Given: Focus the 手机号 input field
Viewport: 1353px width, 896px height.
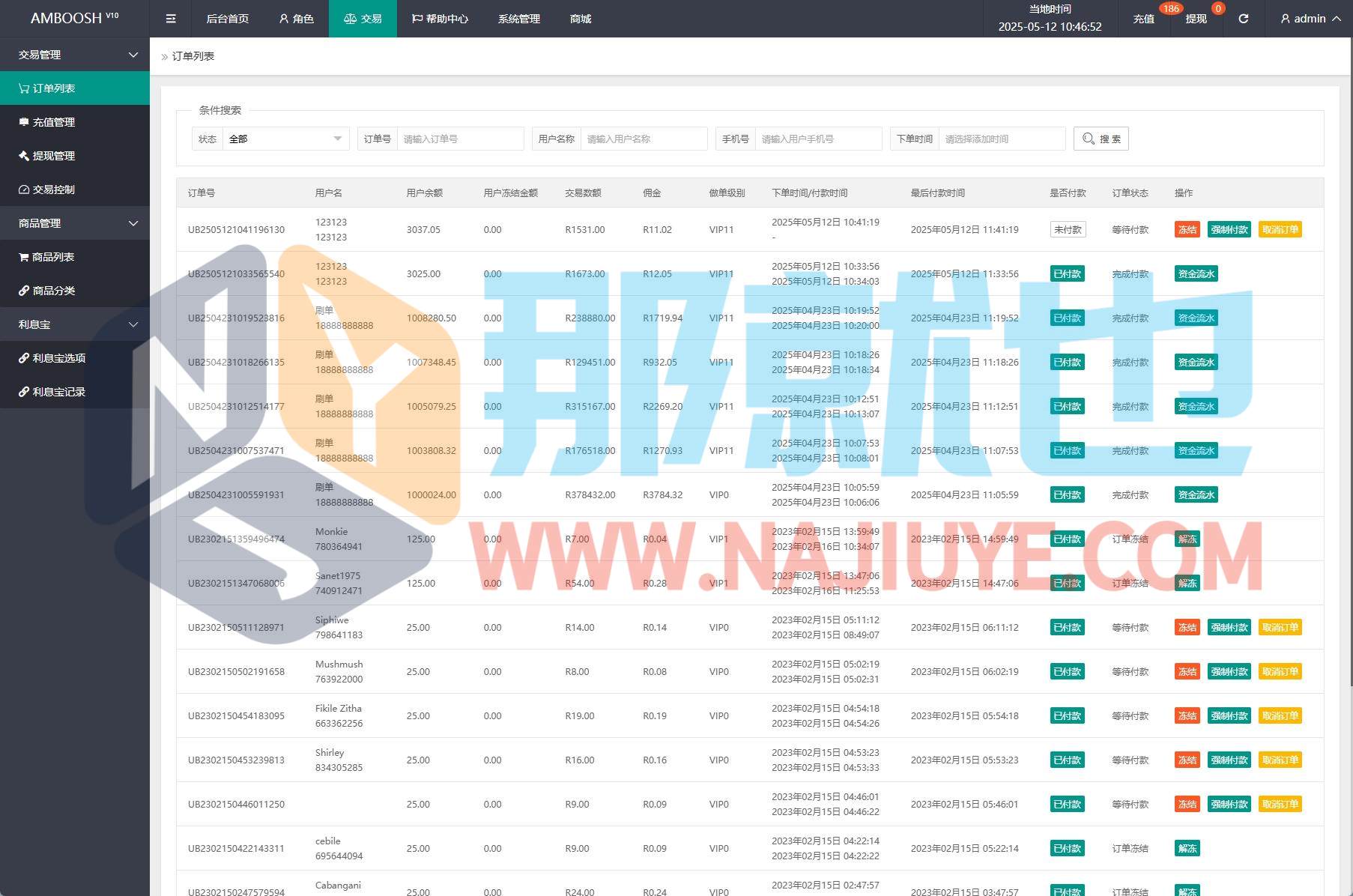Looking at the screenshot, I should click(x=818, y=139).
